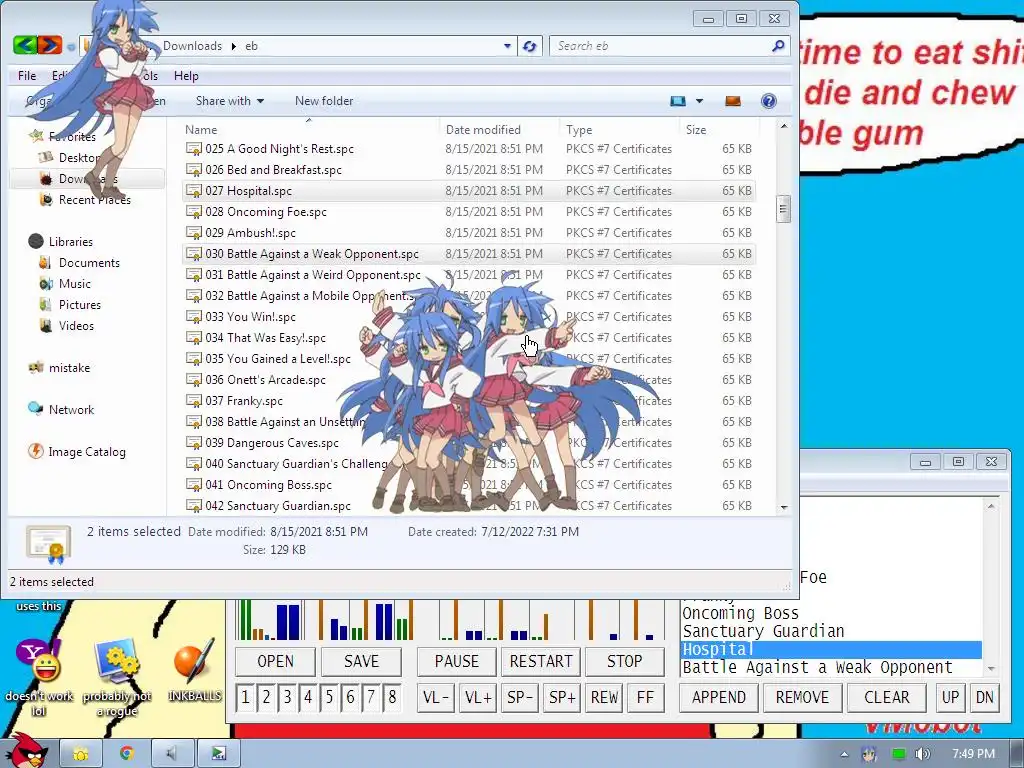Pause playback with PAUSE button
Image resolution: width=1024 pixels, height=768 pixels.
click(456, 662)
